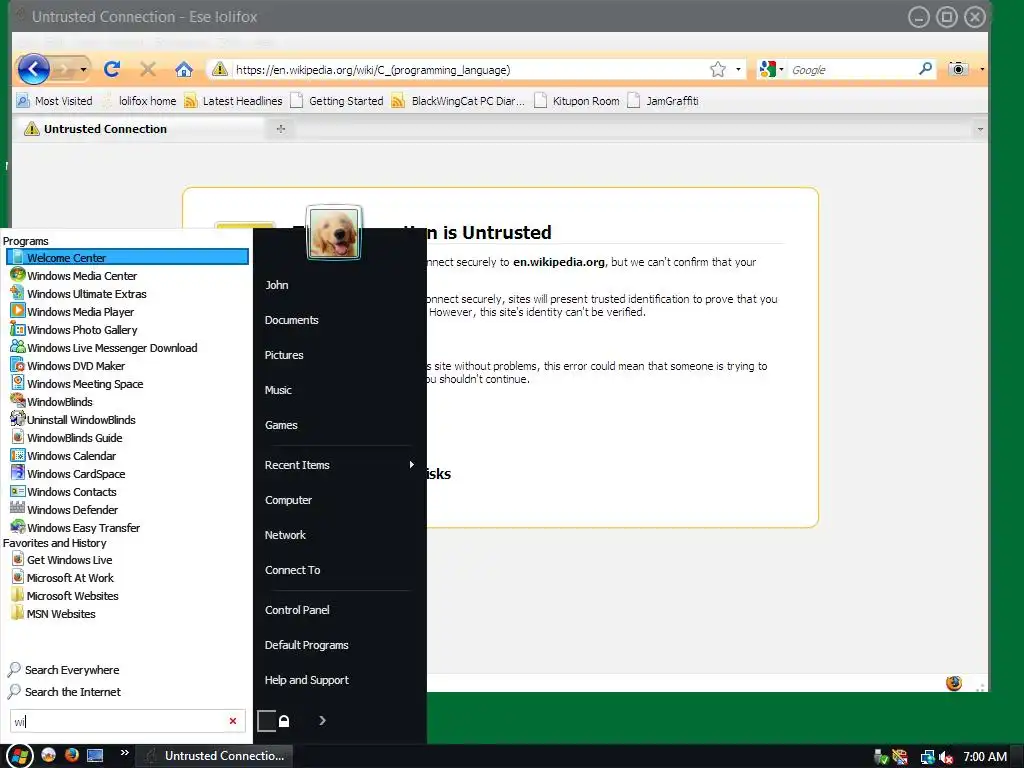Open Most Visited bookmarks button
The width and height of the screenshot is (1024, 768).
(54, 101)
